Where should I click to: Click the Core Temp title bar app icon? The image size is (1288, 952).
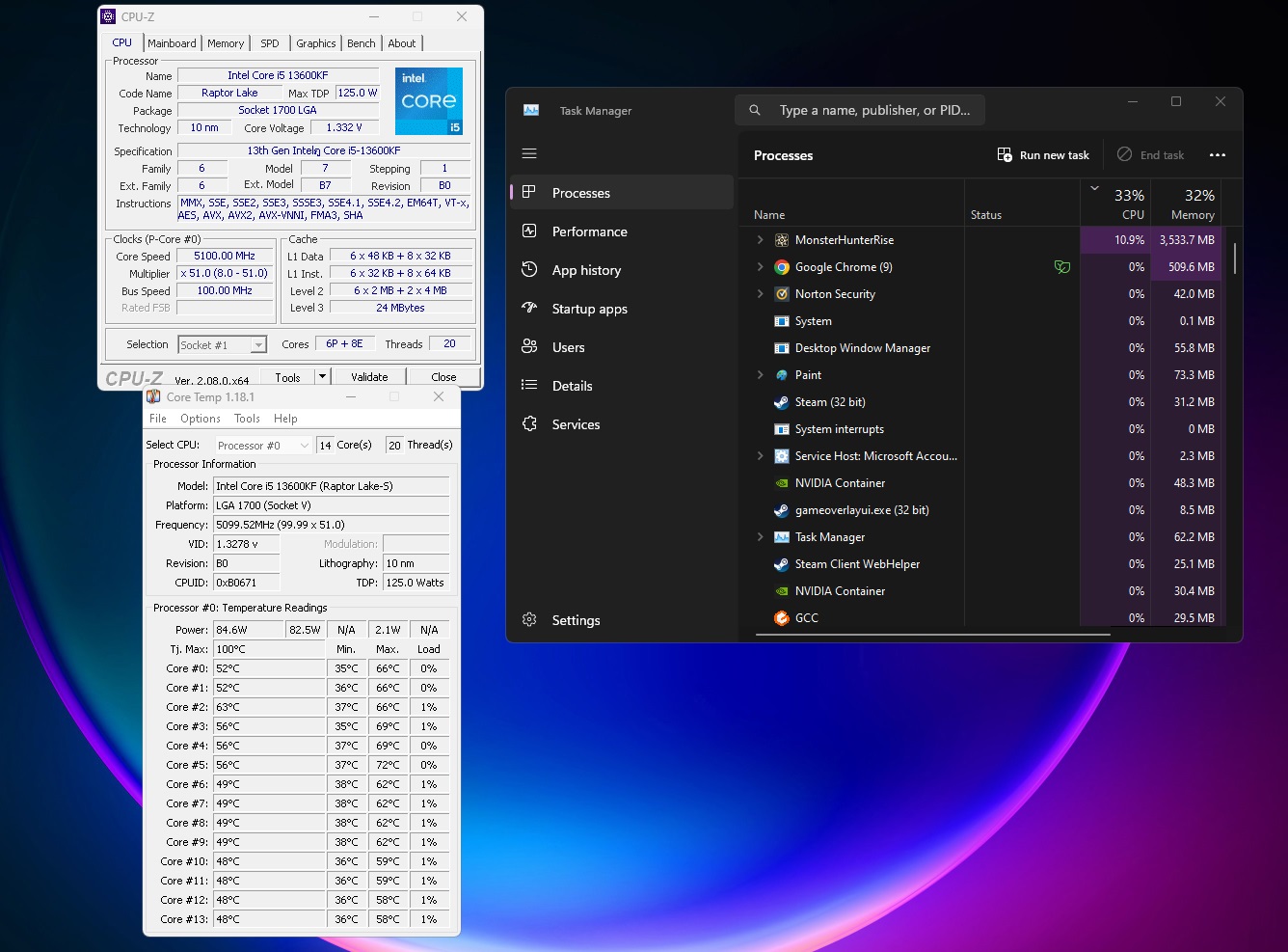153,396
